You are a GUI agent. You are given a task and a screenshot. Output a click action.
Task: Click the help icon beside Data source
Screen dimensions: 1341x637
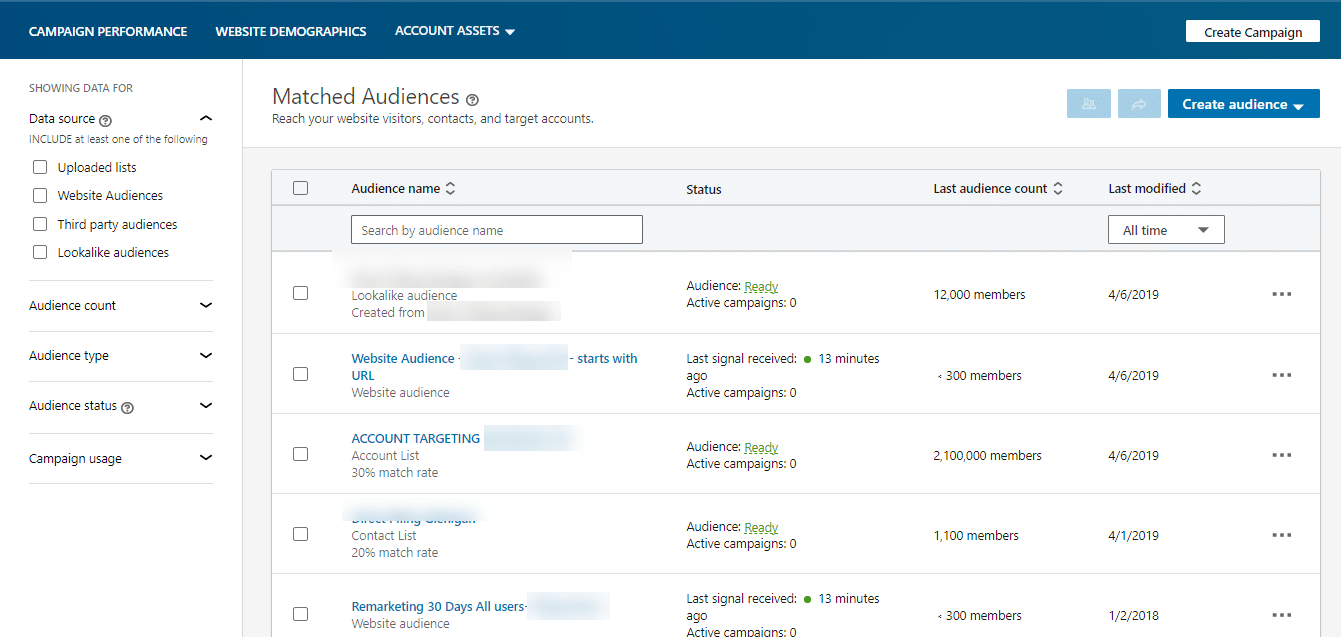tap(106, 120)
